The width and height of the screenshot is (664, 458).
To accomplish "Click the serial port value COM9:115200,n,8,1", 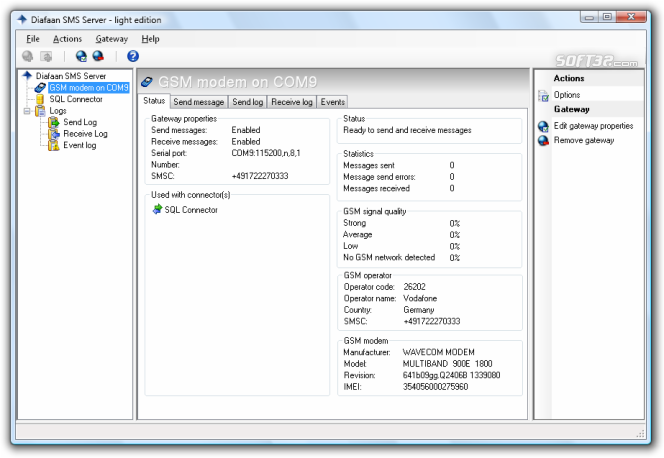I will pos(266,153).
